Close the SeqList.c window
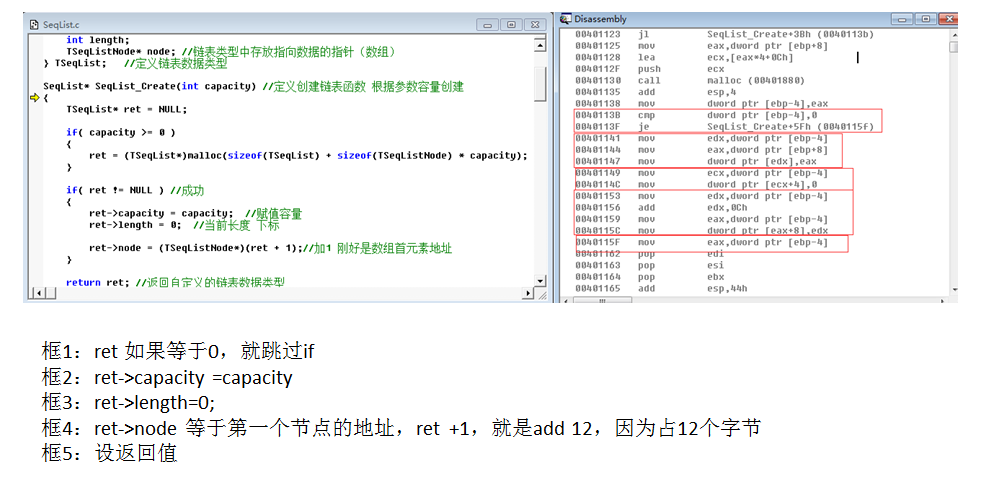The height and width of the screenshot is (485, 1001). click(x=533, y=25)
